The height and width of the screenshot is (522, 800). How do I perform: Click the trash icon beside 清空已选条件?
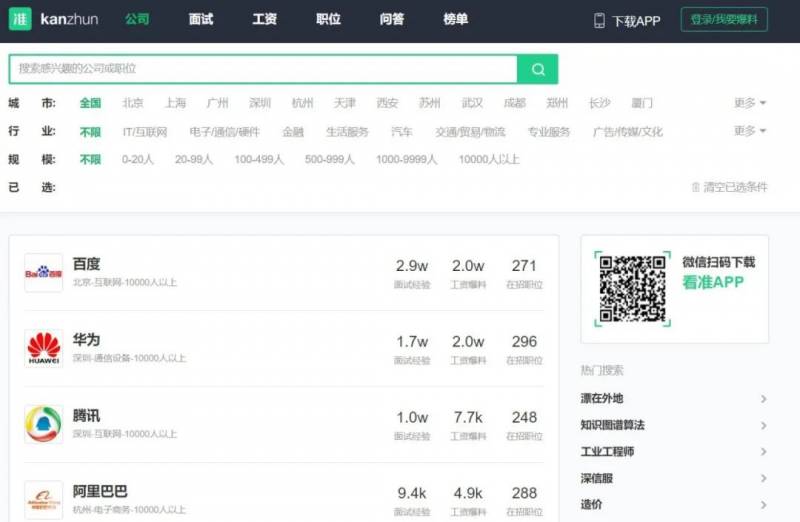click(x=695, y=187)
